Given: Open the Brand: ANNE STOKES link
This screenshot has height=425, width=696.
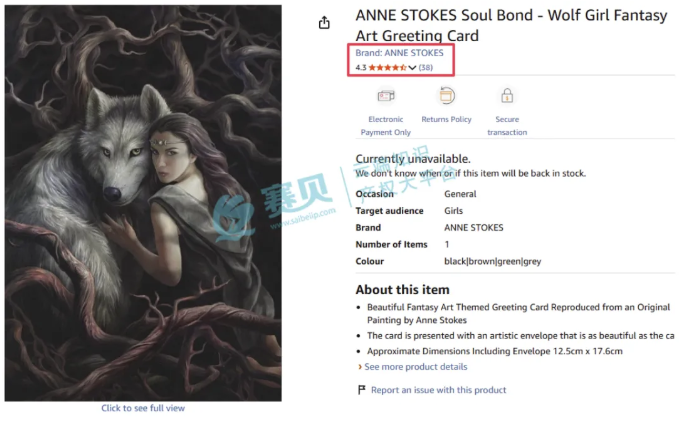Looking at the screenshot, I should 399,53.
